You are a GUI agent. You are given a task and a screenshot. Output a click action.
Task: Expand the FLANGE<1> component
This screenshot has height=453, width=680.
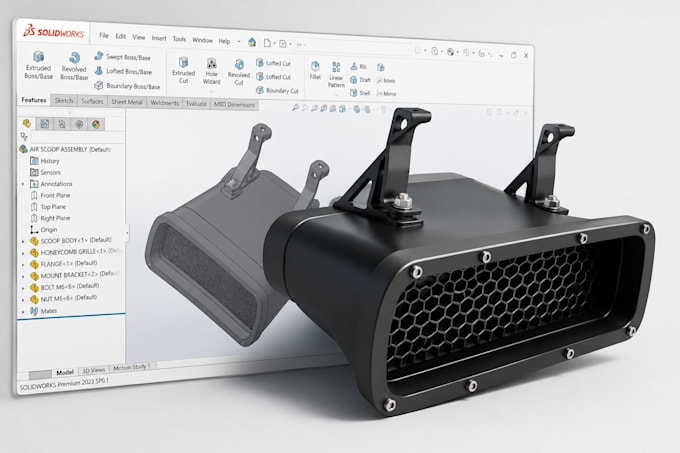click(23, 264)
